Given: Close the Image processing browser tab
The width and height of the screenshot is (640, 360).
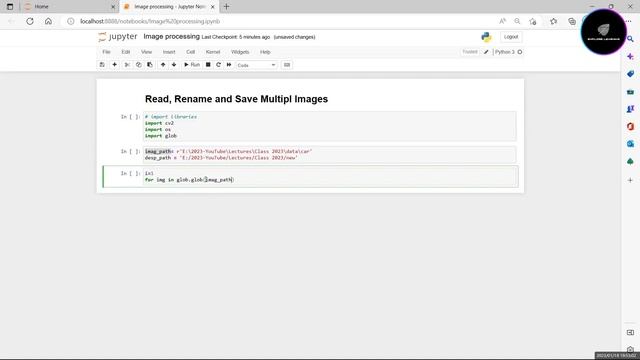Looking at the screenshot, I should [x=212, y=7].
